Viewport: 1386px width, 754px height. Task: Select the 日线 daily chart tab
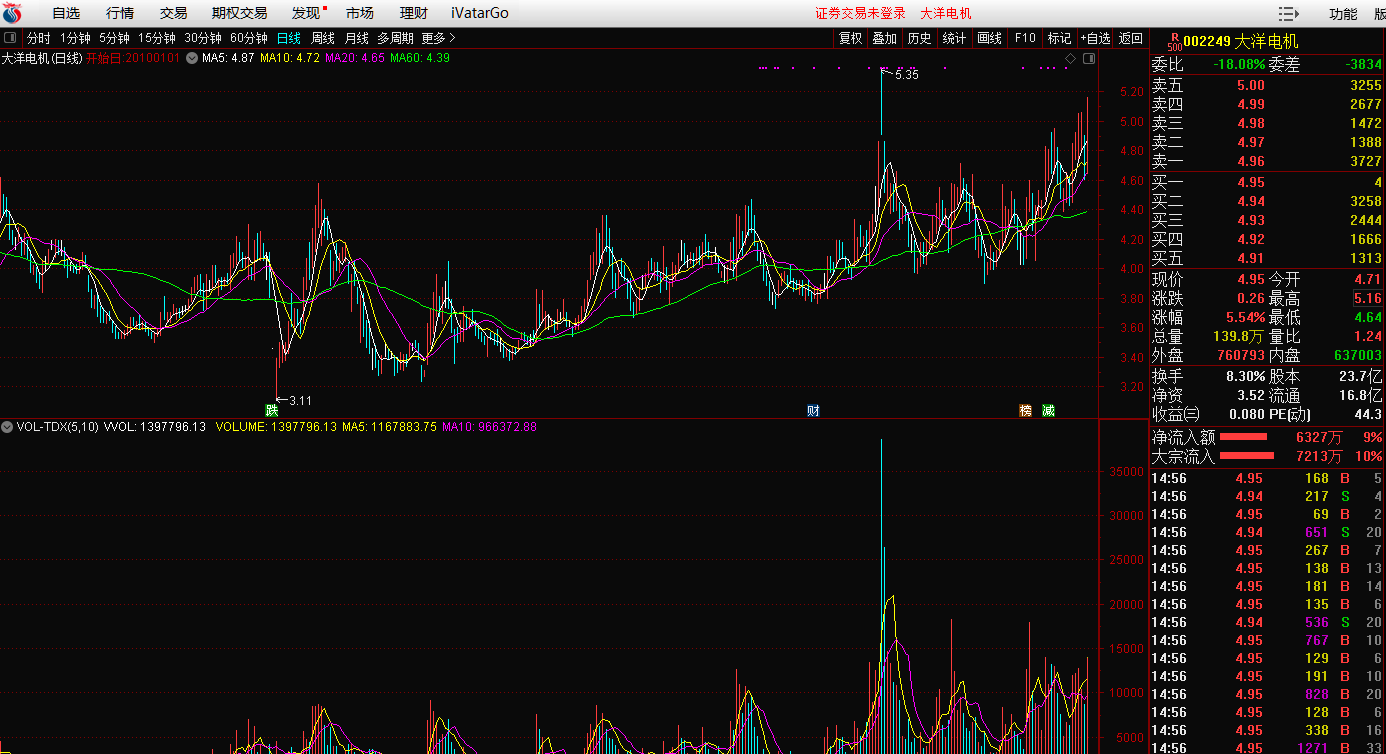click(x=289, y=38)
